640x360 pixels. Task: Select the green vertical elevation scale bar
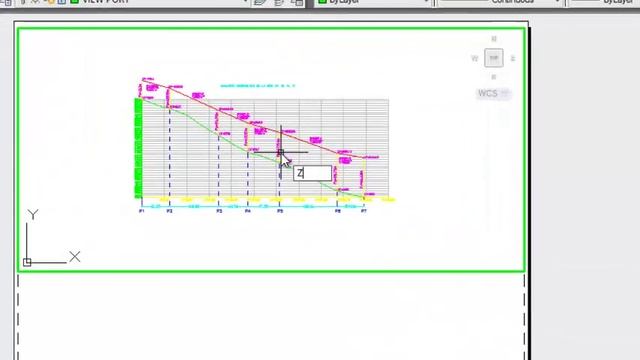[138, 149]
